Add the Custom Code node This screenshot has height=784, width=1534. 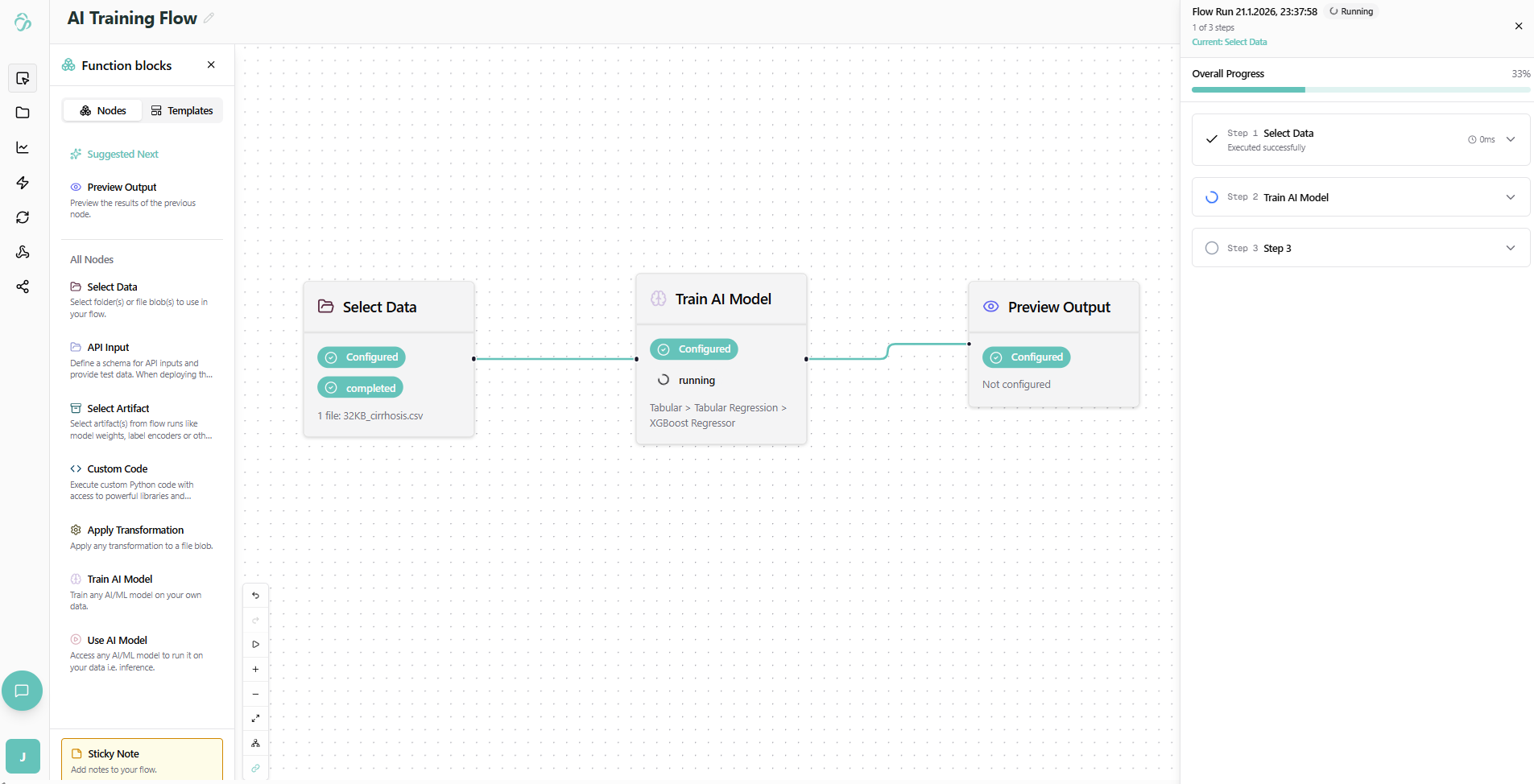(118, 469)
